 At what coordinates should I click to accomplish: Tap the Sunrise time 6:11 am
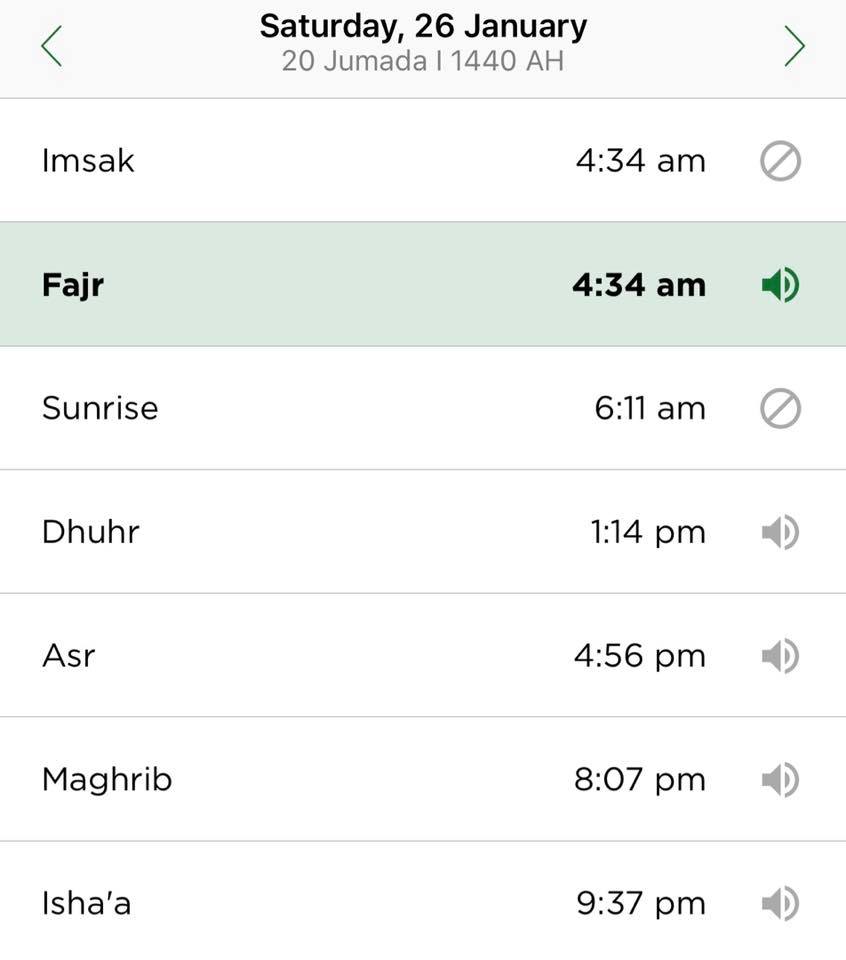(650, 408)
